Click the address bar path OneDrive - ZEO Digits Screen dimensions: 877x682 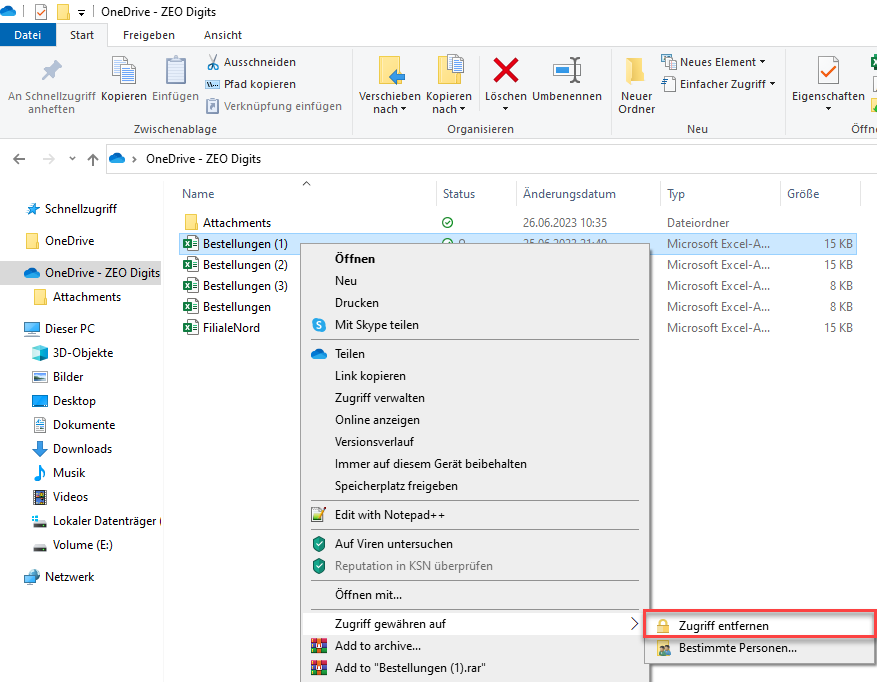click(x=204, y=159)
